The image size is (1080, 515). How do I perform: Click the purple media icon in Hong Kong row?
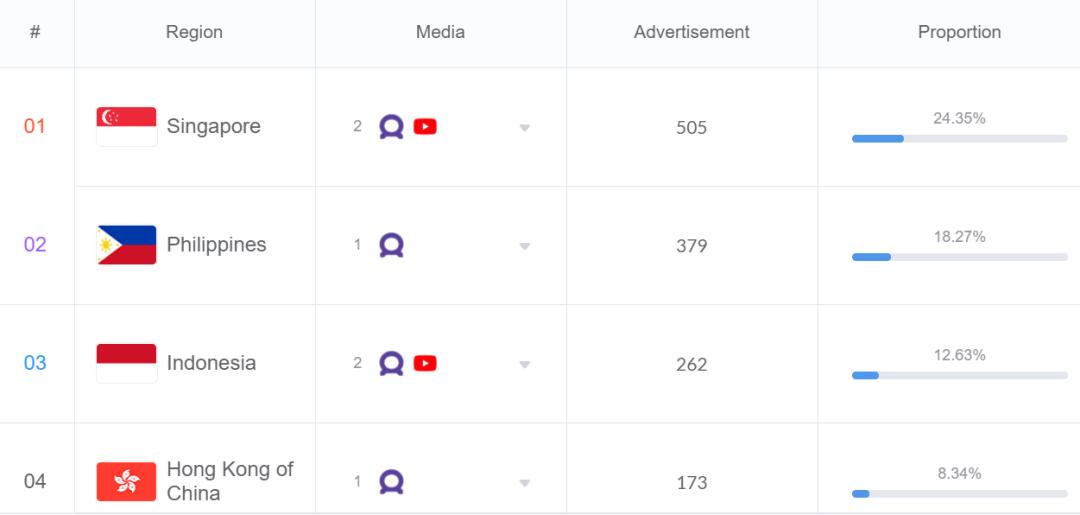(391, 482)
